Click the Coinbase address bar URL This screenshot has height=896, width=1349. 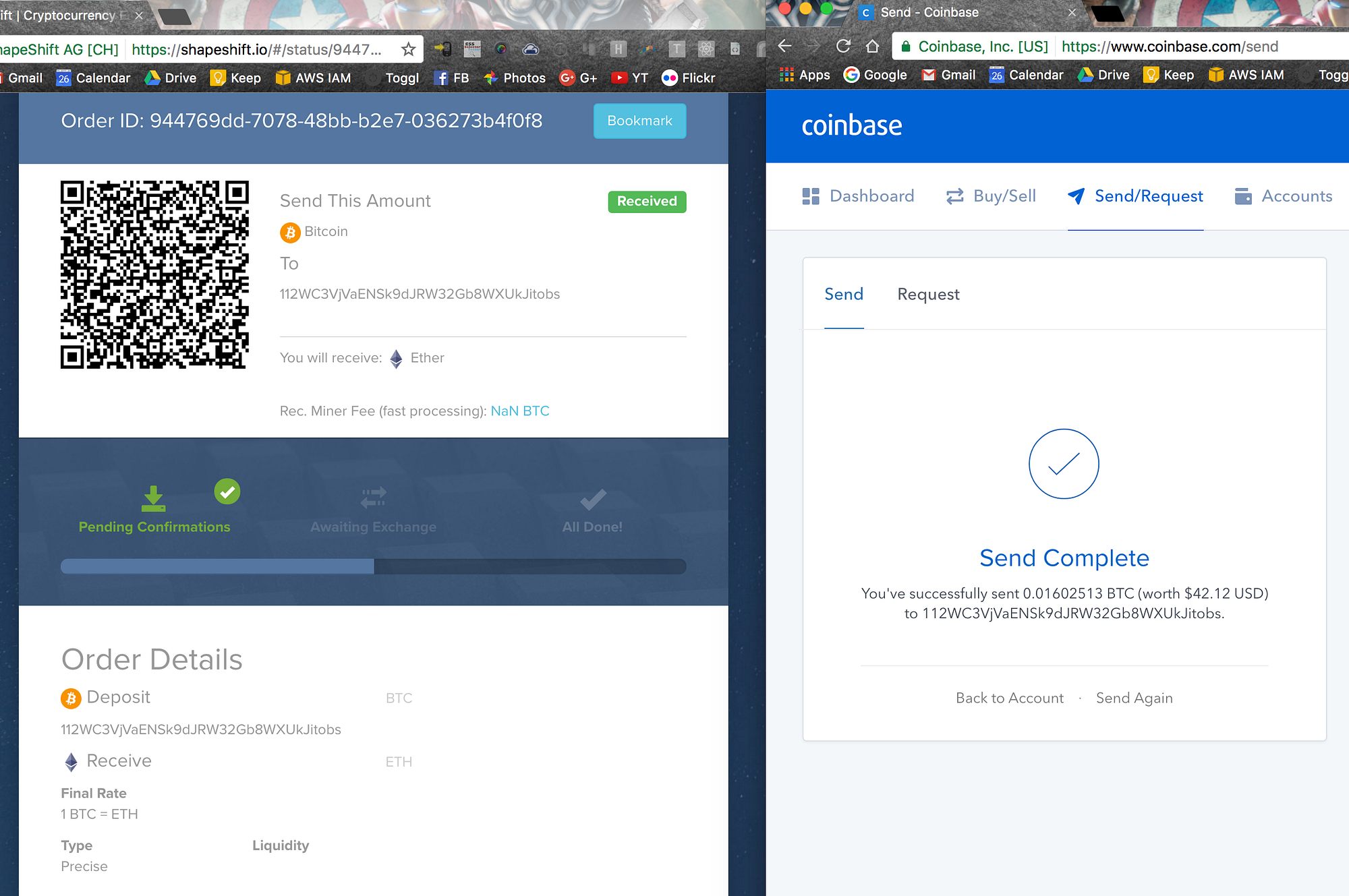coord(1169,47)
